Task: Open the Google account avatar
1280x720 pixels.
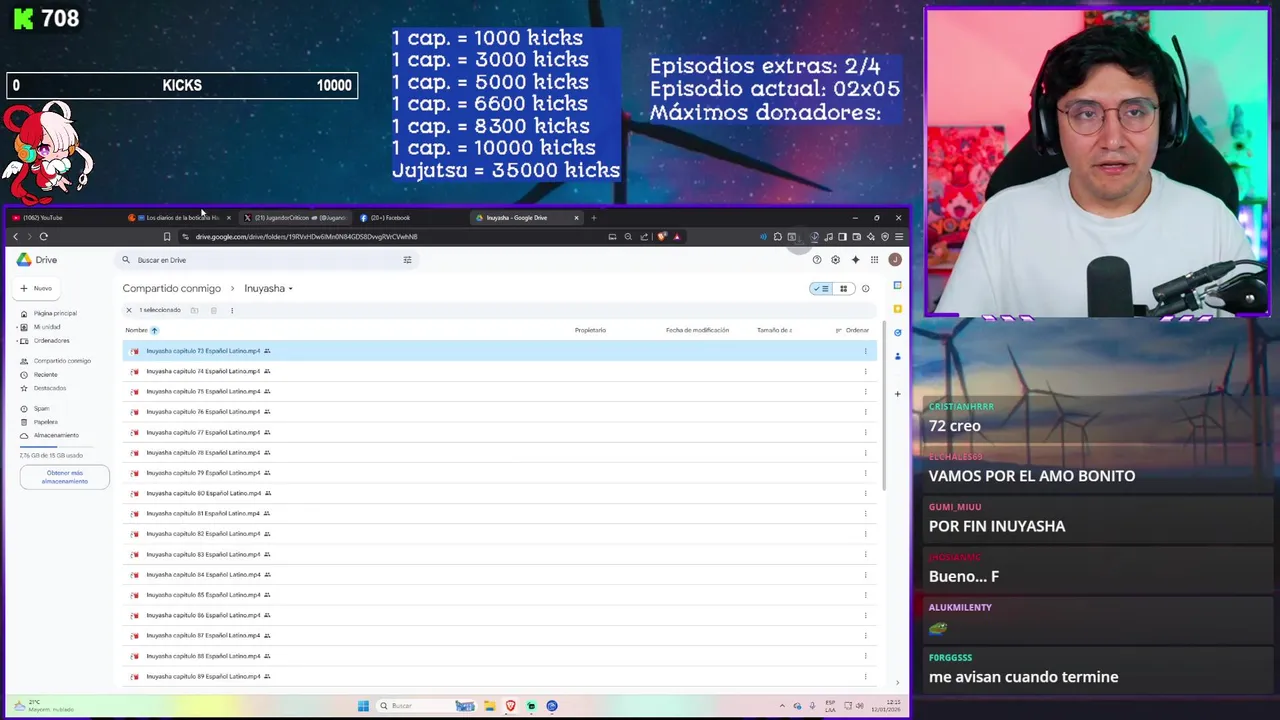Action: (x=895, y=260)
